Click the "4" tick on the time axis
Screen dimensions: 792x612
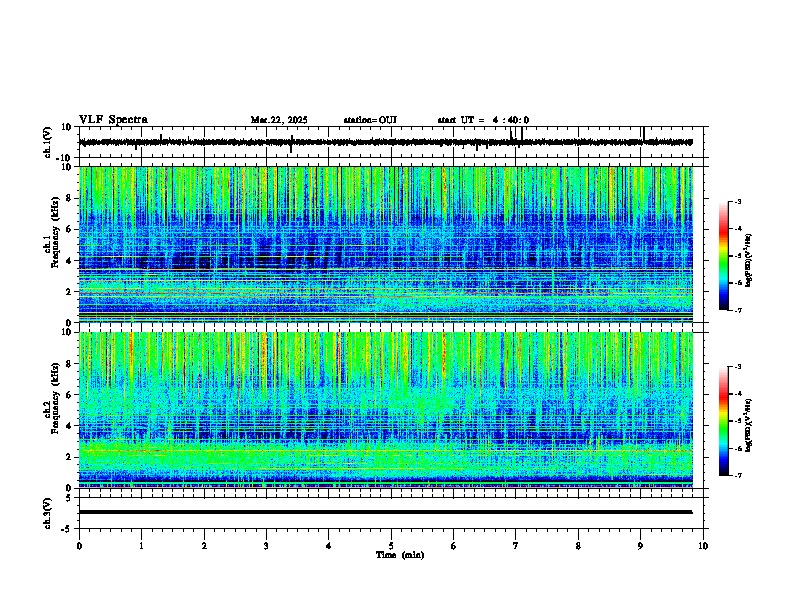pos(329,546)
